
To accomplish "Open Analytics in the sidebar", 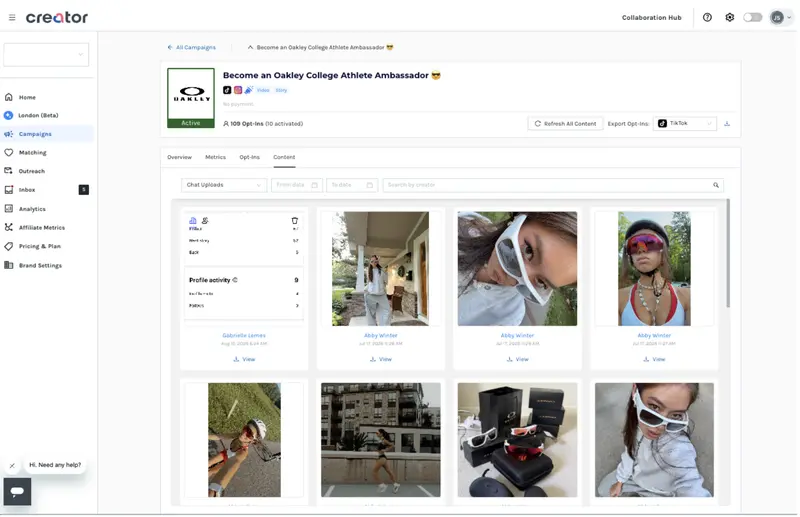I will click(x=32, y=209).
